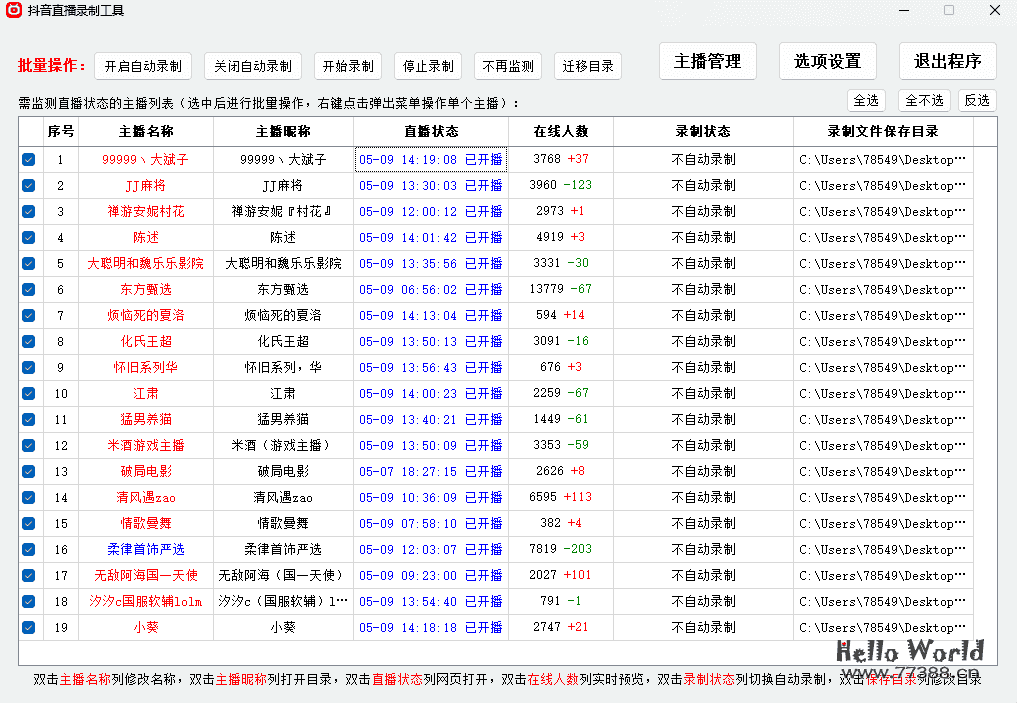Viewport: 1017px width, 703px height.
Task: Click online viewer count for 清风遇zao
Action: 561,497
